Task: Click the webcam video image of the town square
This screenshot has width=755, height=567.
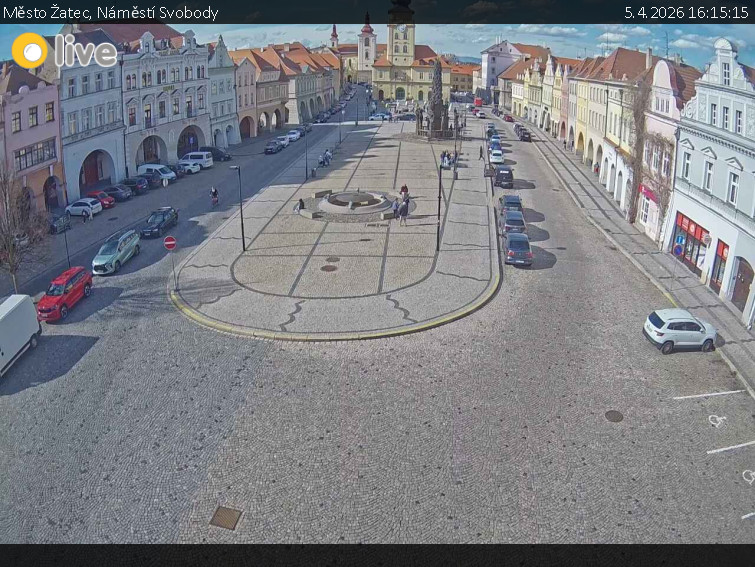Action: point(378,284)
